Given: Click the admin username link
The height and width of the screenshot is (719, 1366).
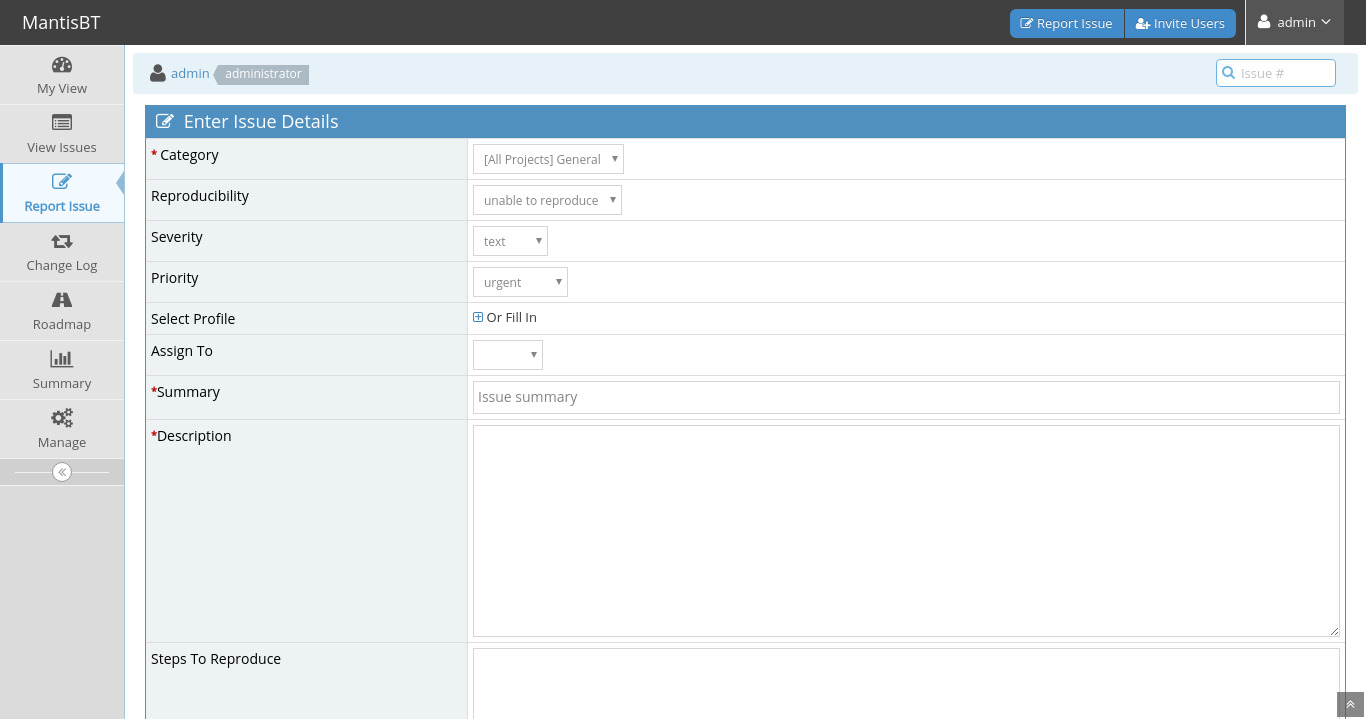Looking at the screenshot, I should 190,73.
